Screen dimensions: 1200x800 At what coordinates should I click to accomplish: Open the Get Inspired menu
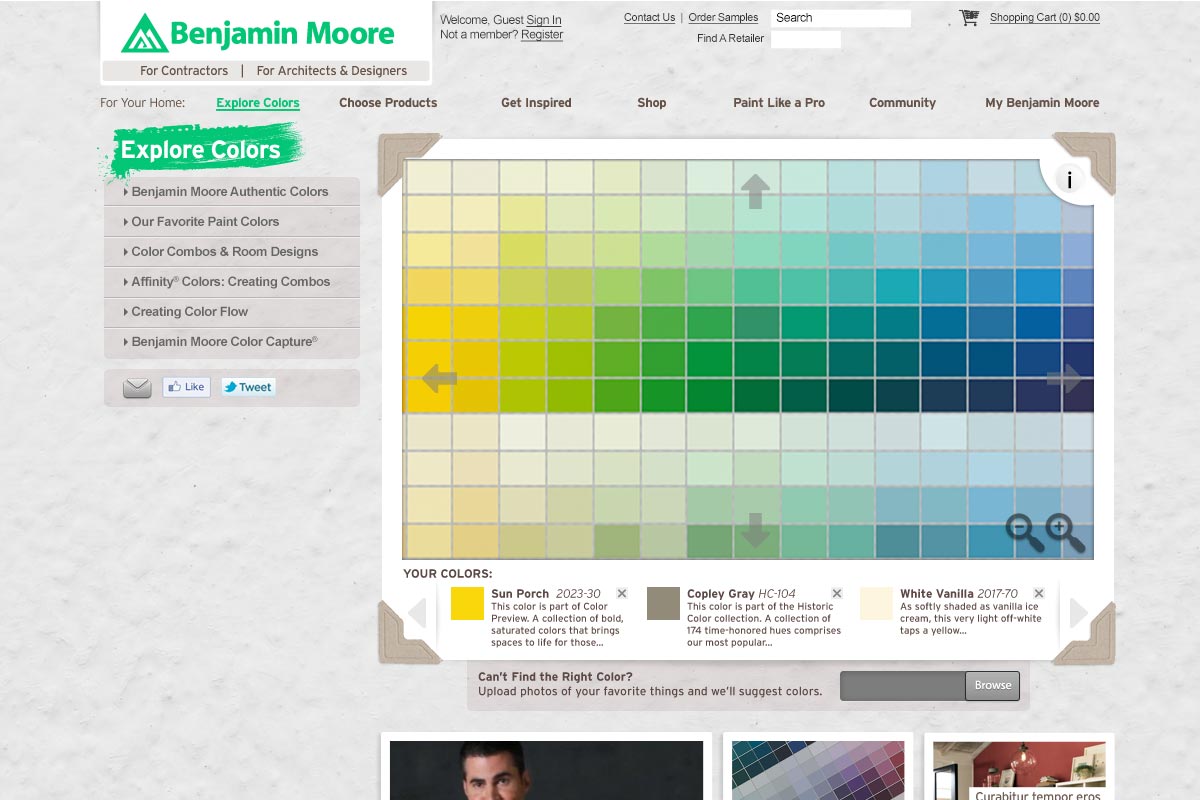(536, 103)
